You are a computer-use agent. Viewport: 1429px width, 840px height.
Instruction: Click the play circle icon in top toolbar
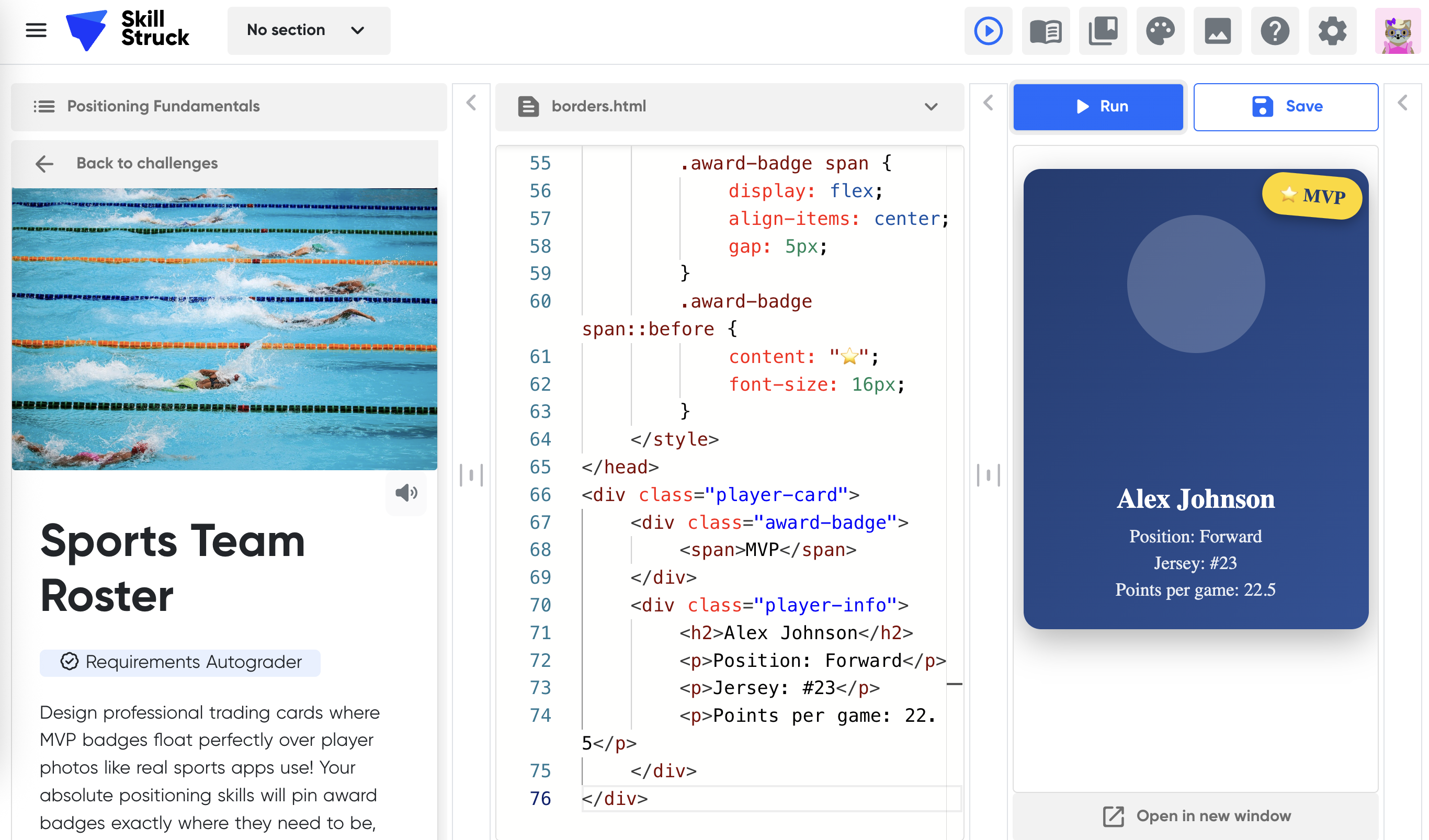click(988, 31)
